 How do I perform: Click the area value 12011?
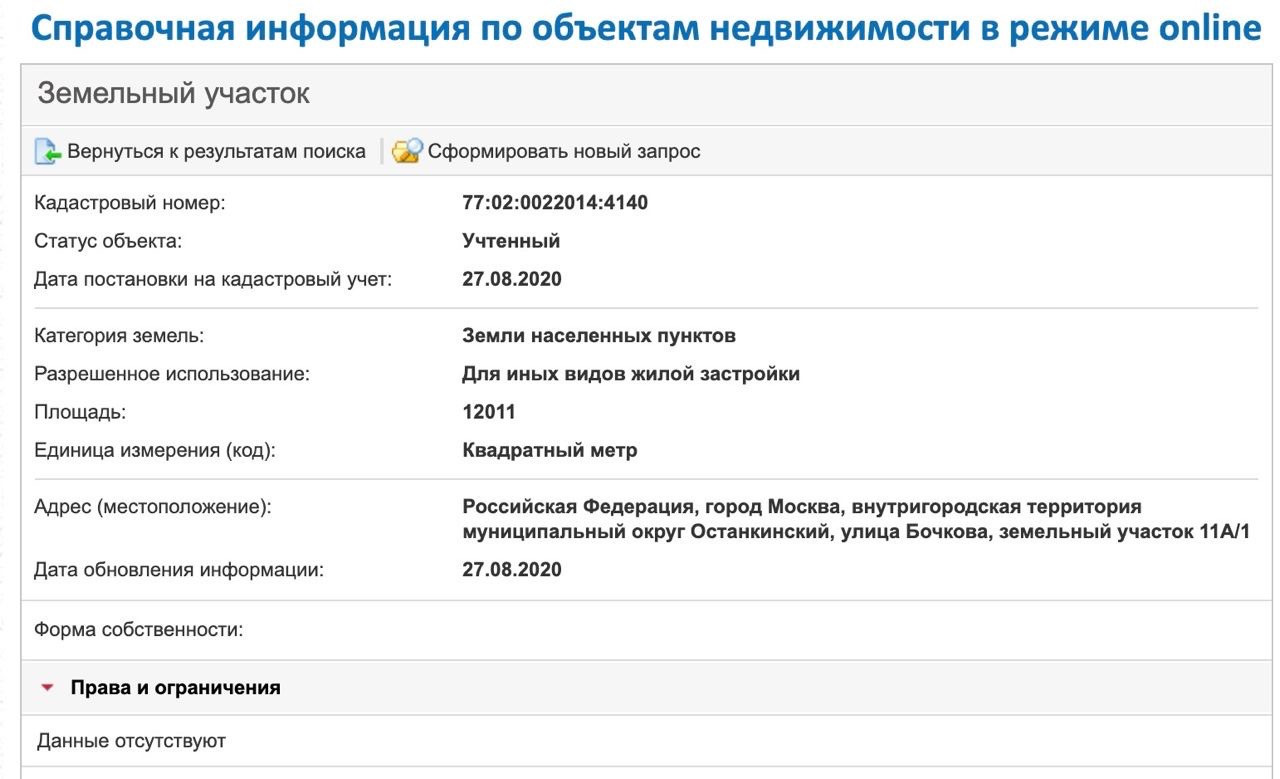coord(489,412)
